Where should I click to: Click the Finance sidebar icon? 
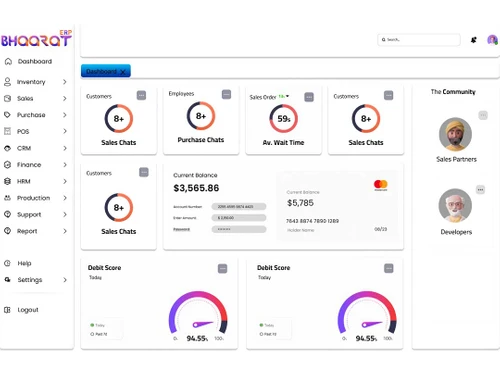[7, 164]
